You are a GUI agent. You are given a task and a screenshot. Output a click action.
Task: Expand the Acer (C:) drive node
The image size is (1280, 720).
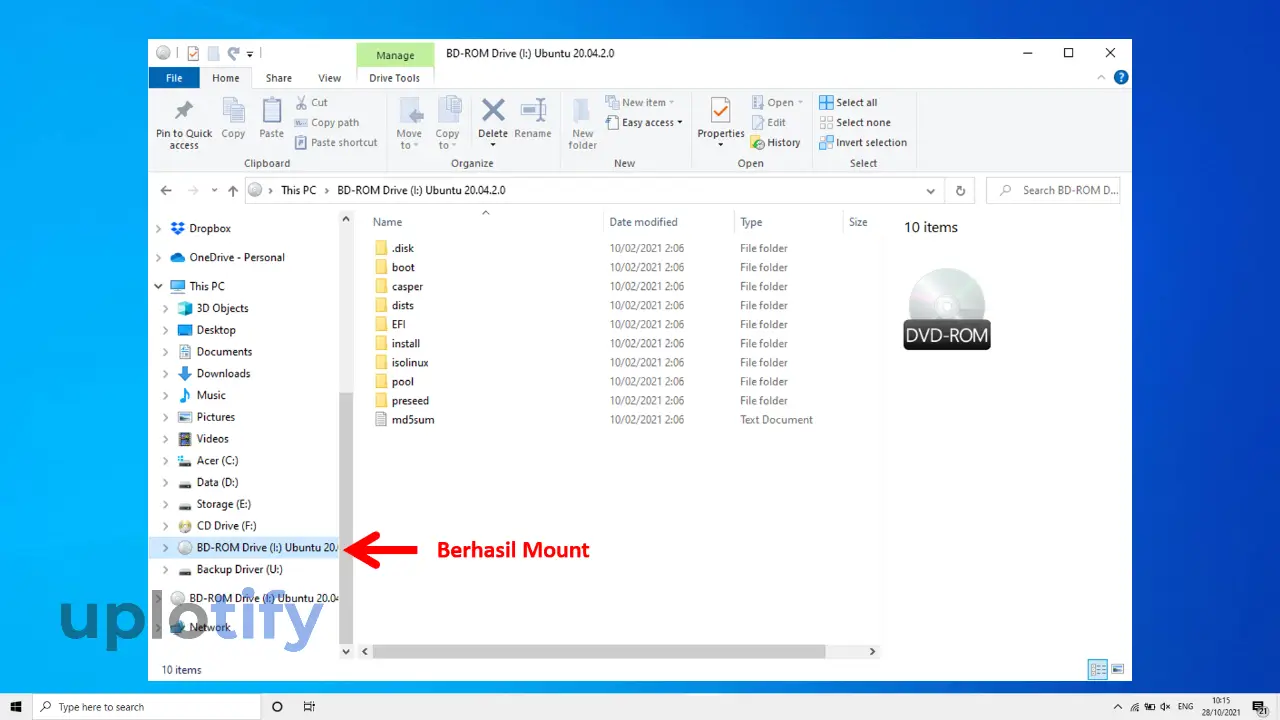(x=166, y=461)
